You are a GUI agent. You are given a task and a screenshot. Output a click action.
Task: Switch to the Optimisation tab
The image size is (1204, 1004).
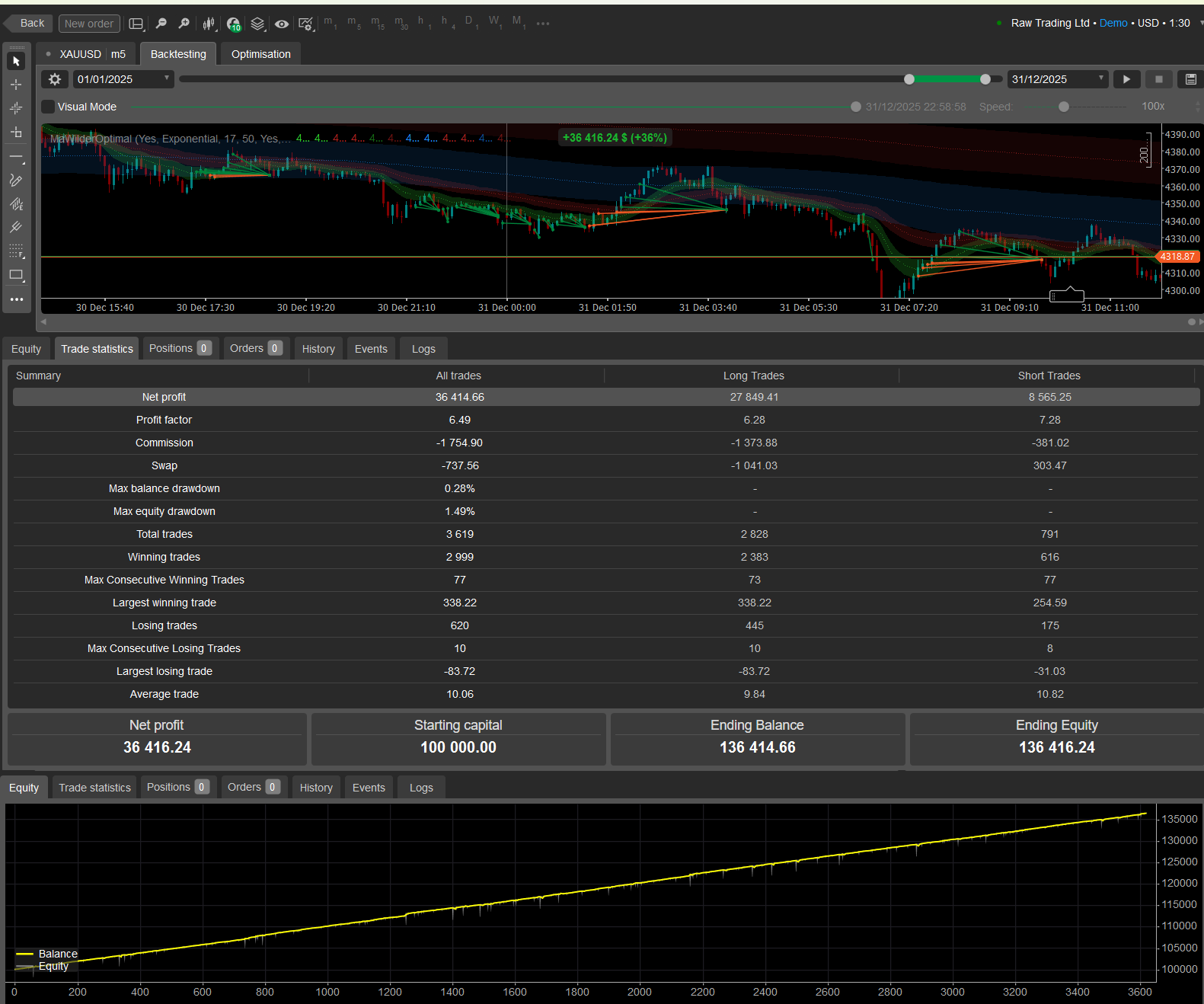pos(260,54)
